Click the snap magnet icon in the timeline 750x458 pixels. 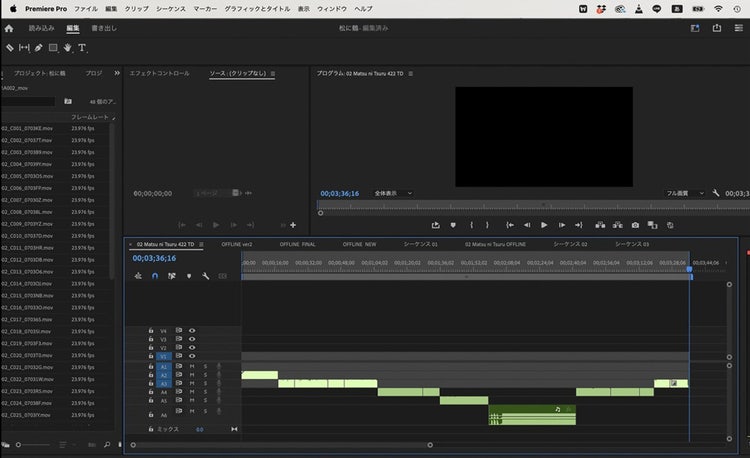(155, 275)
